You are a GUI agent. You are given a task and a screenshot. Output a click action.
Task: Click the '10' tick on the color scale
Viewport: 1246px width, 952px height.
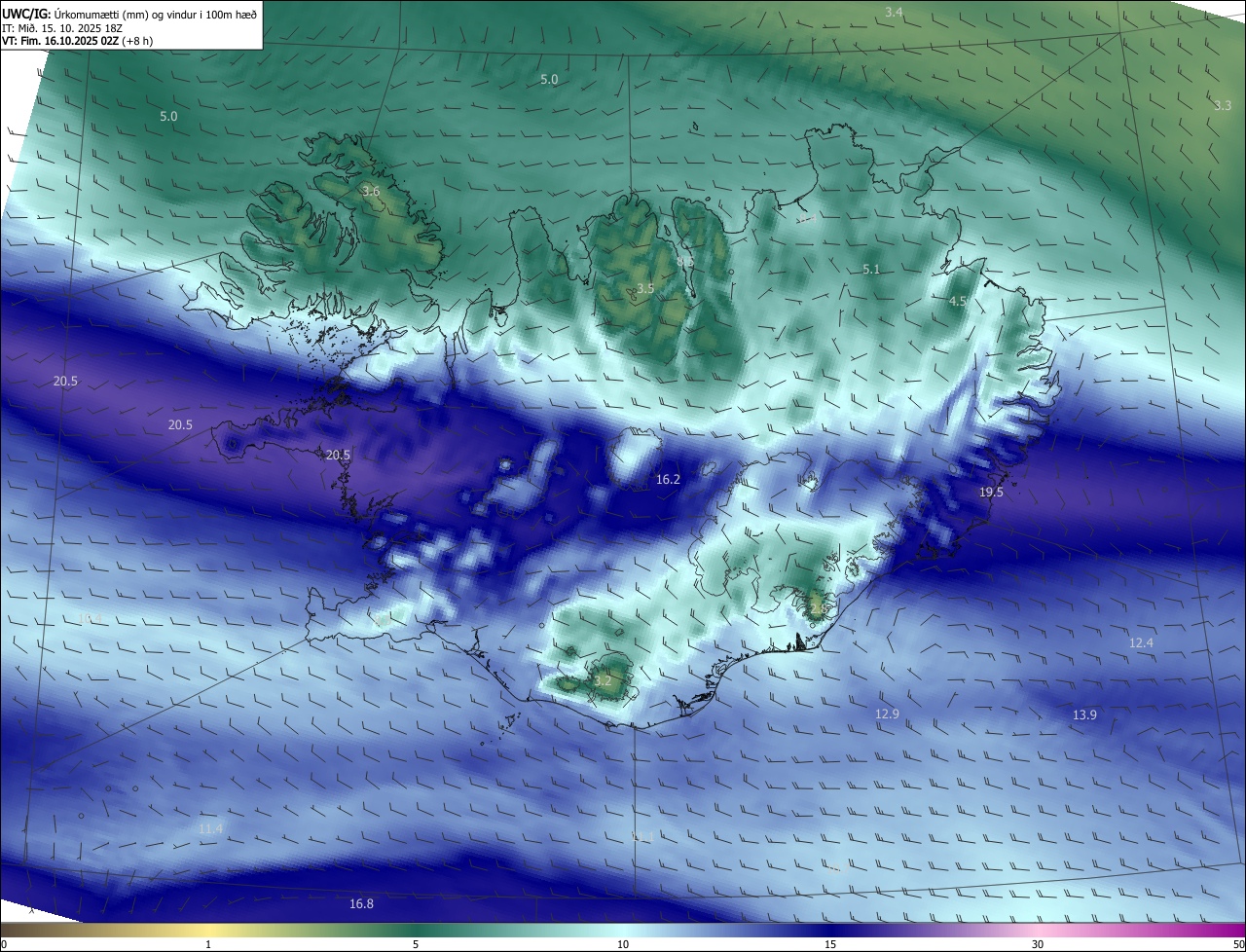tap(623, 944)
